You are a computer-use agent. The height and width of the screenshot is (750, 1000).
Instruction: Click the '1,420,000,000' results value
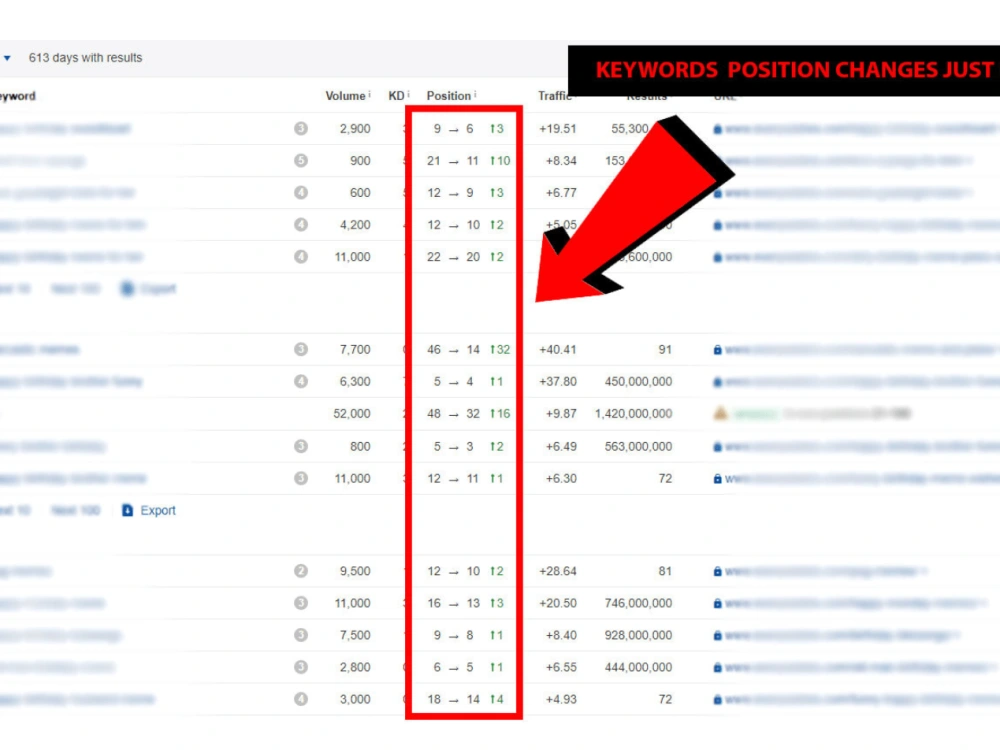click(633, 414)
